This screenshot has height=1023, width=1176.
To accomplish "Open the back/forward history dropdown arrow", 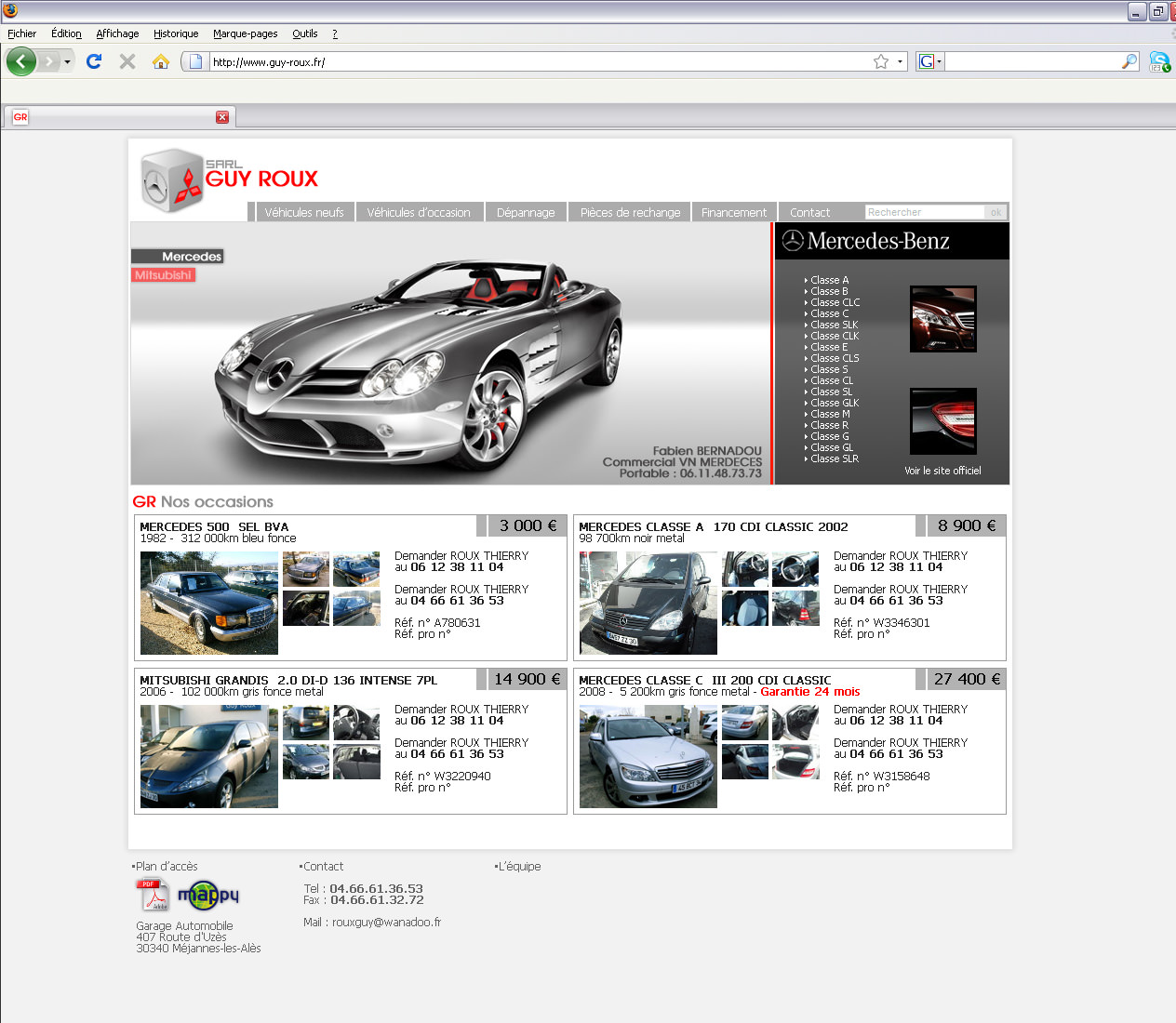I will pyautogui.click(x=67, y=62).
